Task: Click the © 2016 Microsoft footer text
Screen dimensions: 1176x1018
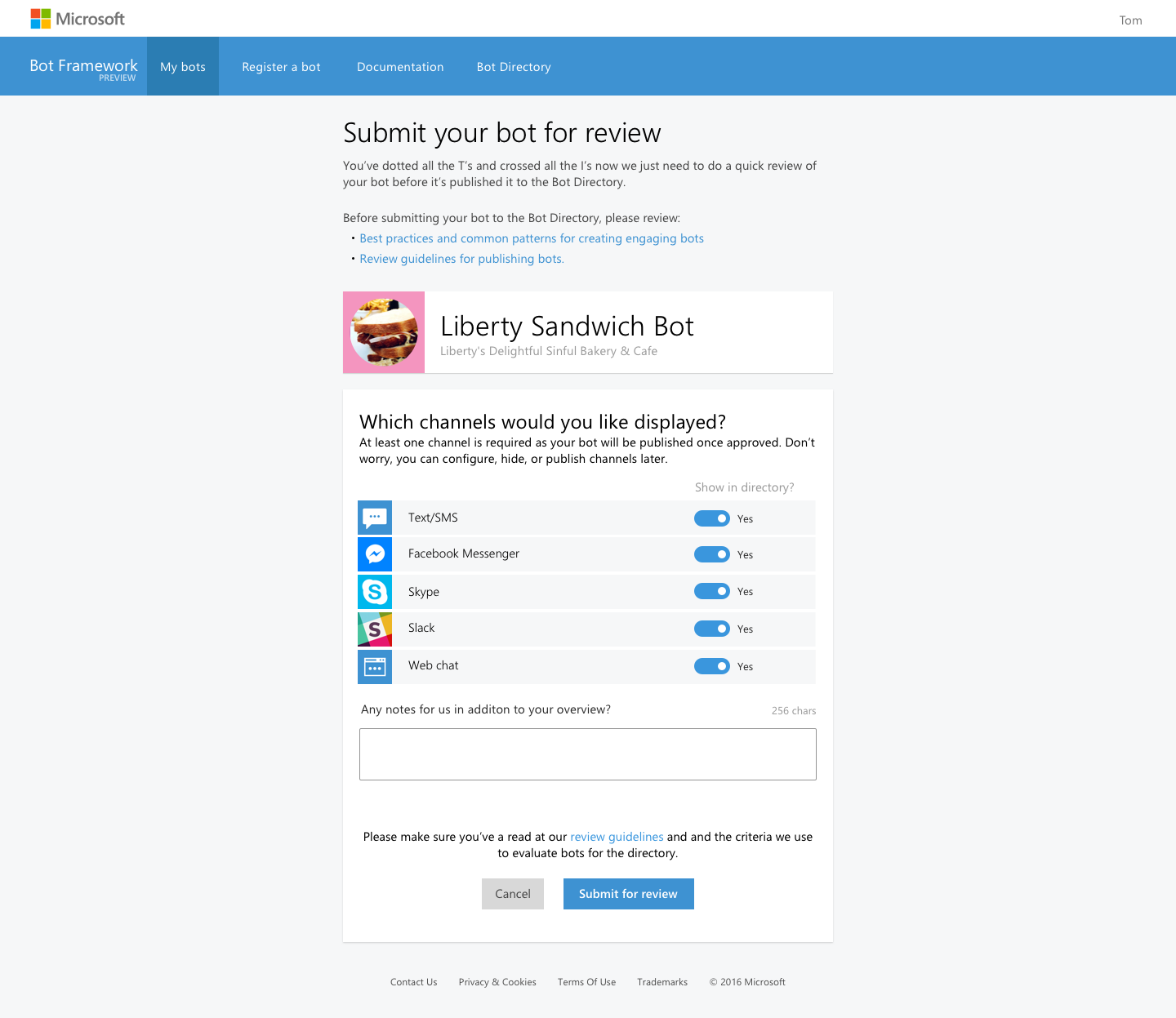Action: click(747, 982)
